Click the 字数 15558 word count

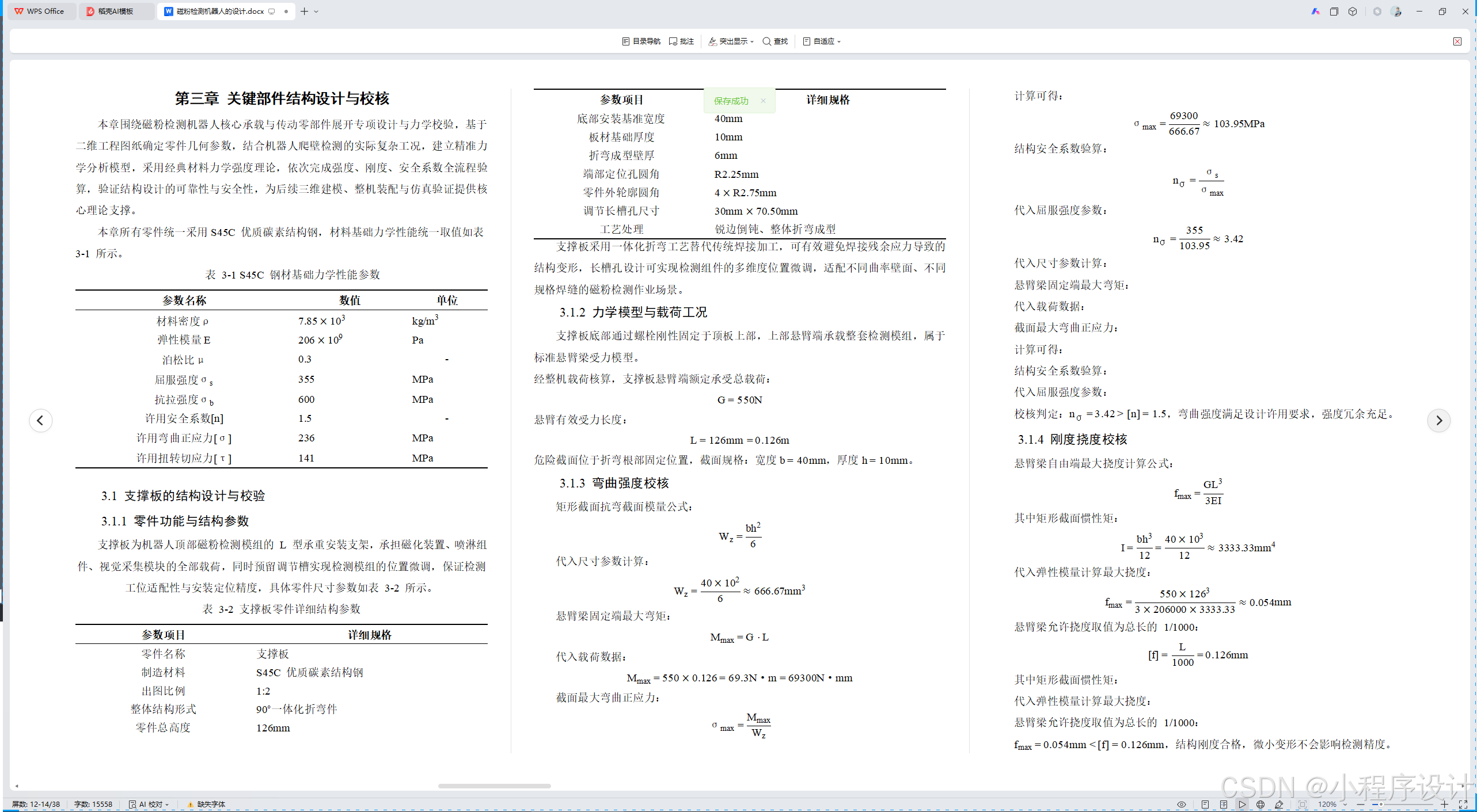coord(93,804)
